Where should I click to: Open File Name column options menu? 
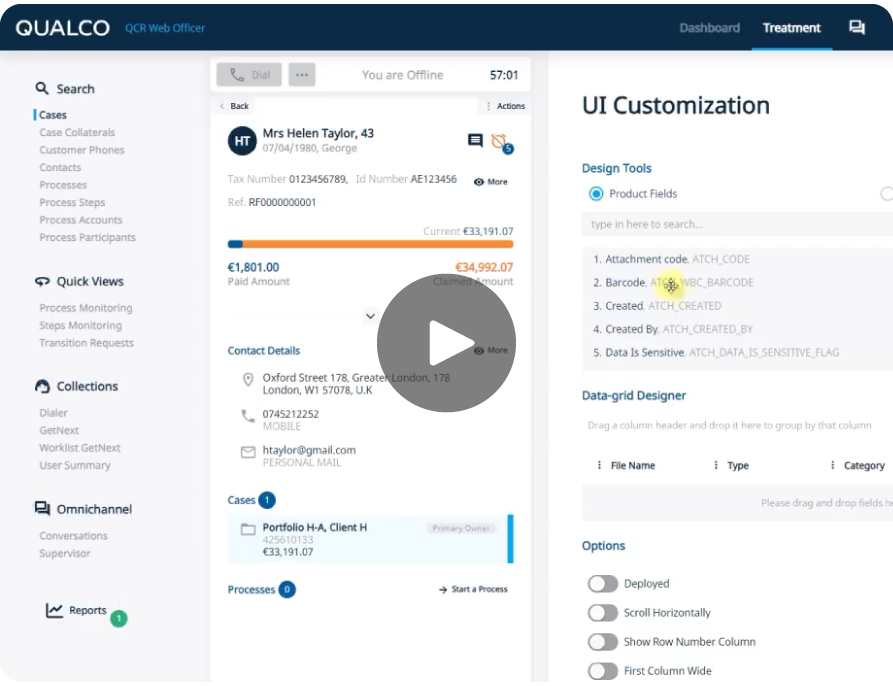point(599,466)
